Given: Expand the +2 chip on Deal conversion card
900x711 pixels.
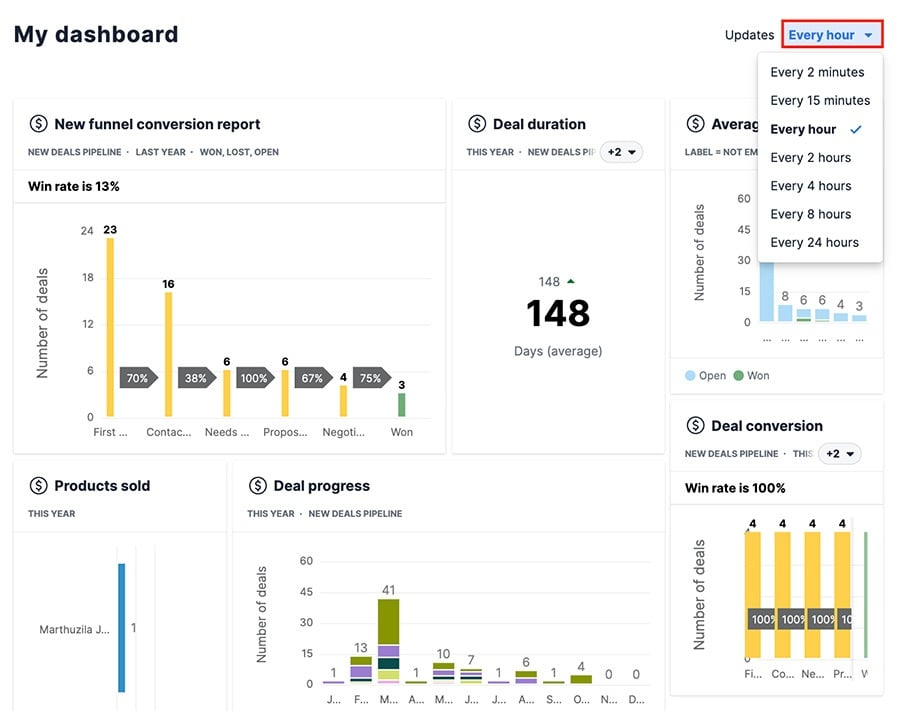Looking at the screenshot, I should click(839, 453).
